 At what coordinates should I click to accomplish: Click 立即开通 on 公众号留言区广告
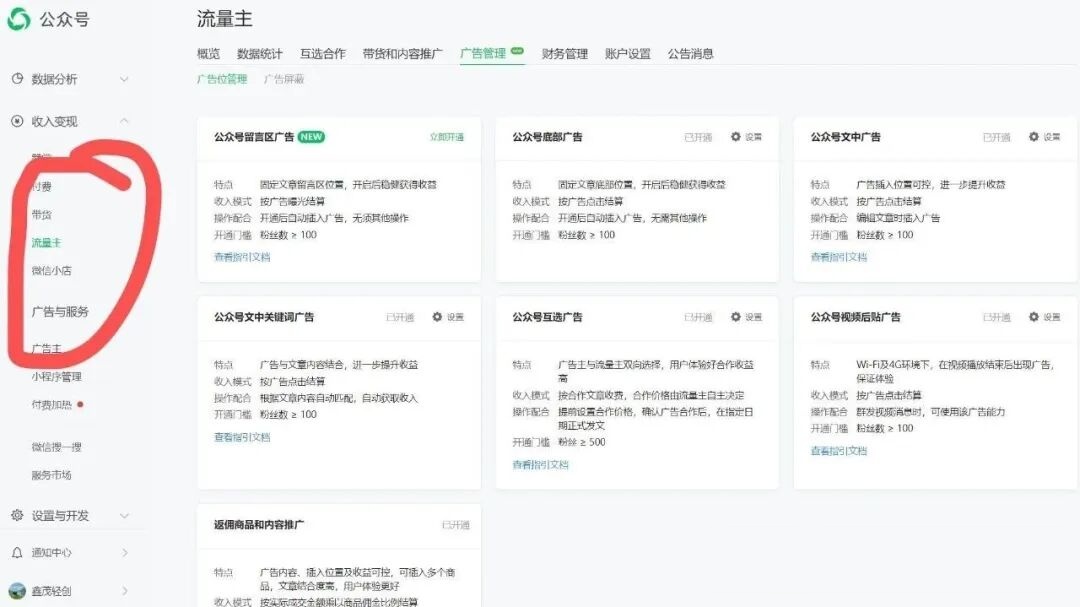pos(447,137)
